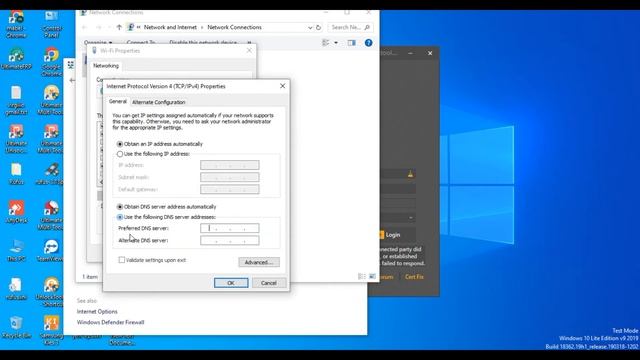Click the Preferred DNS server field
Image resolution: width=640 pixels, height=360 pixels.
tap(230, 228)
